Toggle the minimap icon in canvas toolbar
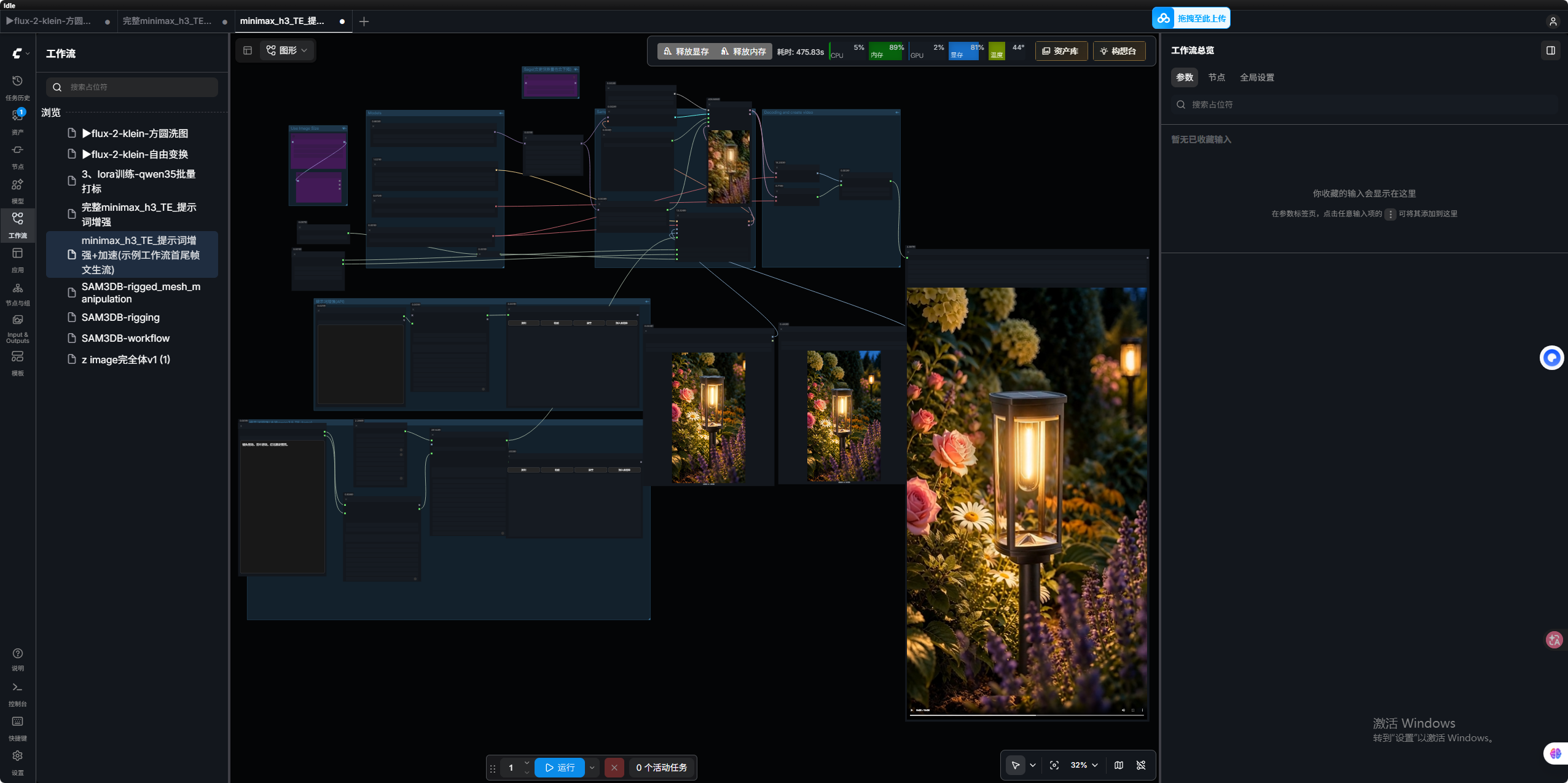Screen dimensions: 1568x783 (x=1119, y=765)
